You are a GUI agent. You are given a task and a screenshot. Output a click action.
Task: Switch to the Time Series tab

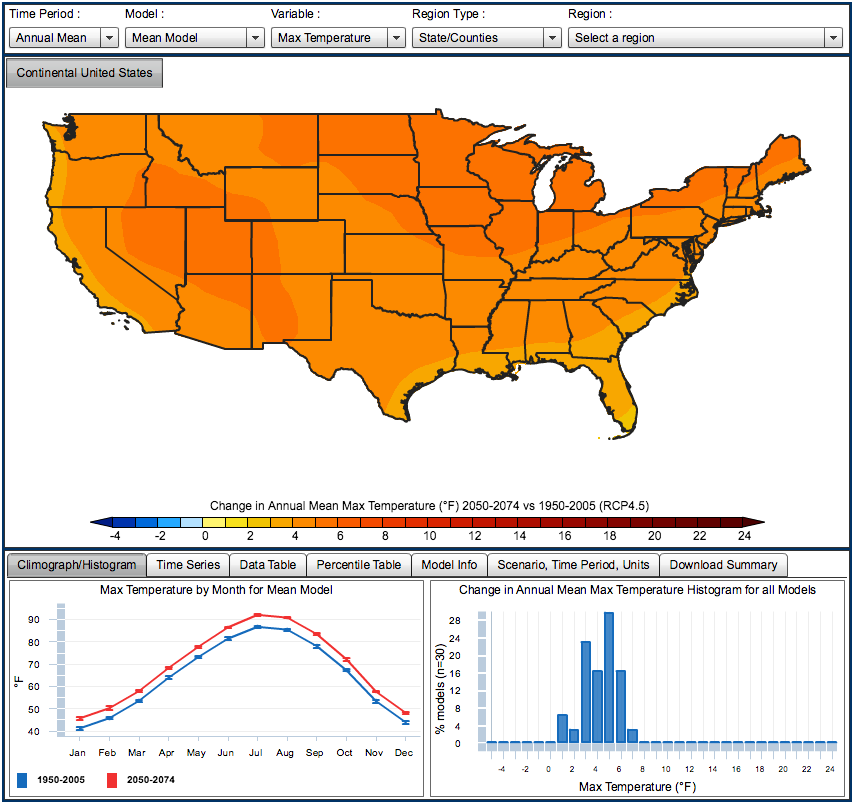188,565
